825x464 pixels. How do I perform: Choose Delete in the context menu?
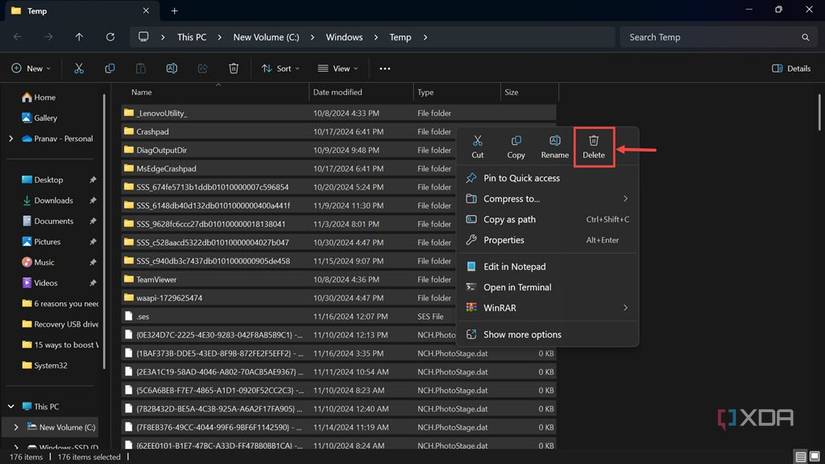pyautogui.click(x=593, y=147)
